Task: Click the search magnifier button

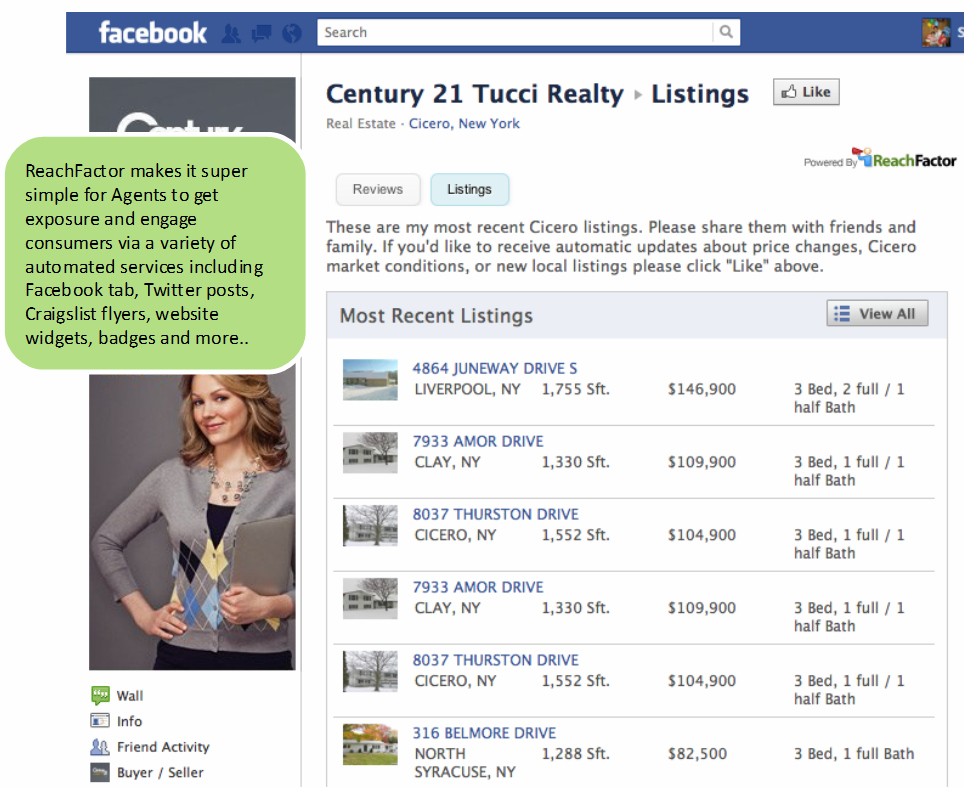Action: click(726, 32)
